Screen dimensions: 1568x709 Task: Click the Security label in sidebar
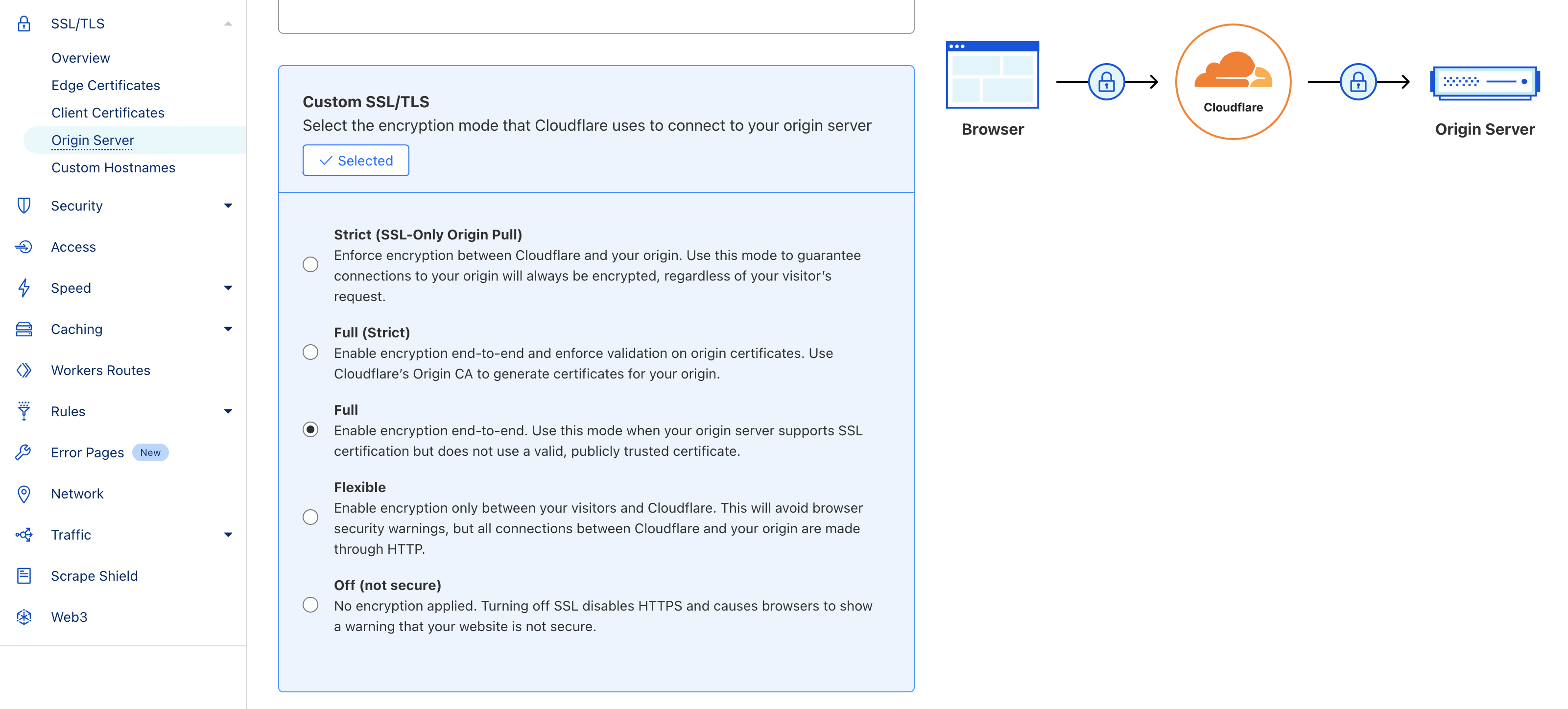tap(77, 206)
